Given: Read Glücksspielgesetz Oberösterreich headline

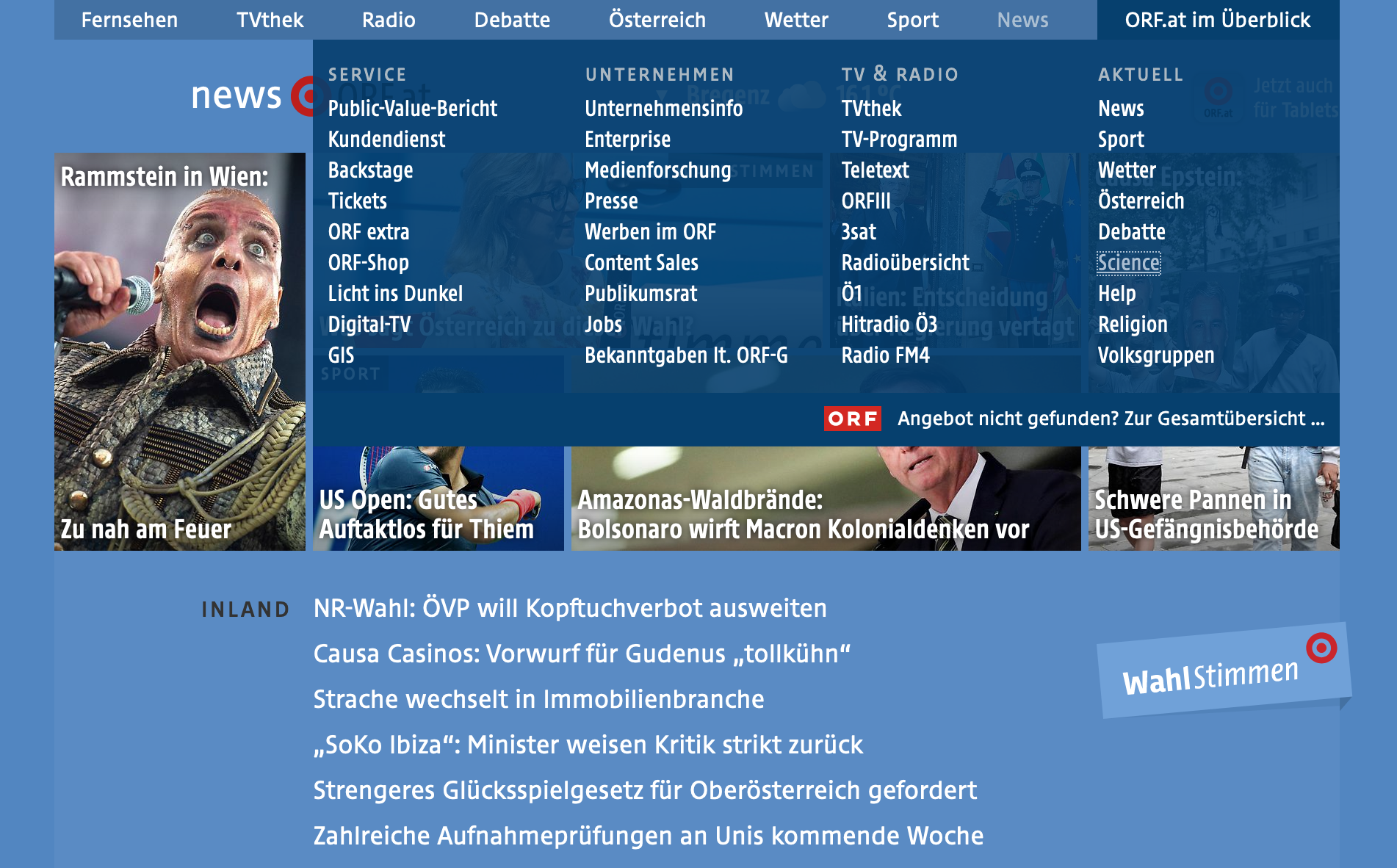Looking at the screenshot, I should click(645, 790).
